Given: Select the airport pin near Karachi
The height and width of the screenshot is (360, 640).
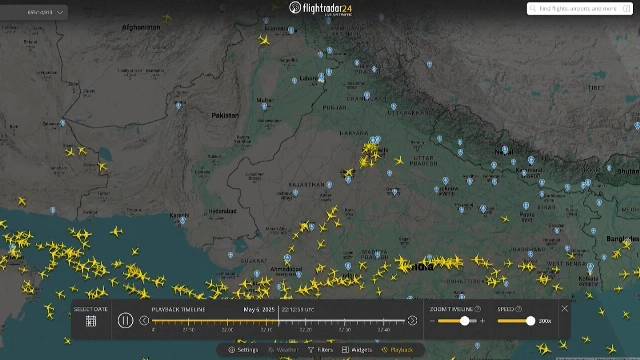Looking at the screenshot, I should point(183,221).
